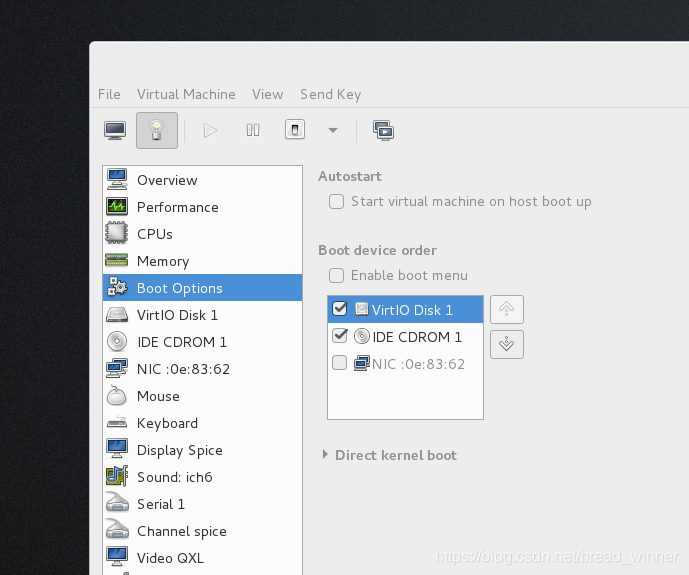Select NIC :0e:83:62 row in boot order
The height and width of the screenshot is (575, 689).
406,364
